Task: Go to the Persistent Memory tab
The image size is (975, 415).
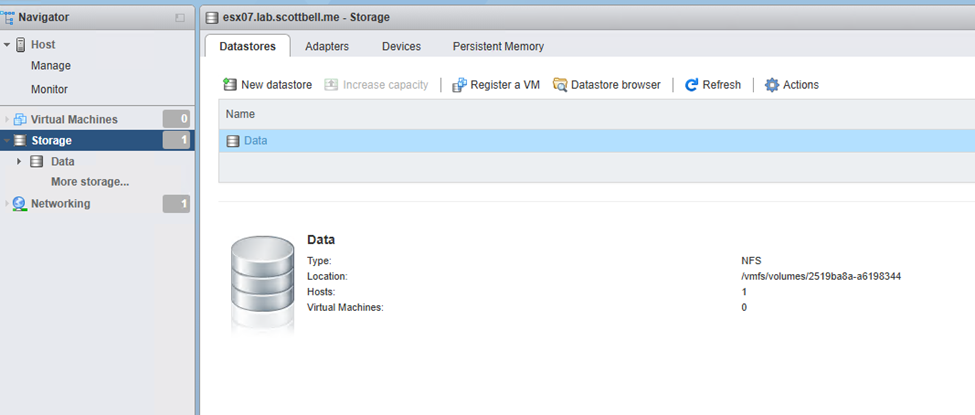Action: pos(498,46)
